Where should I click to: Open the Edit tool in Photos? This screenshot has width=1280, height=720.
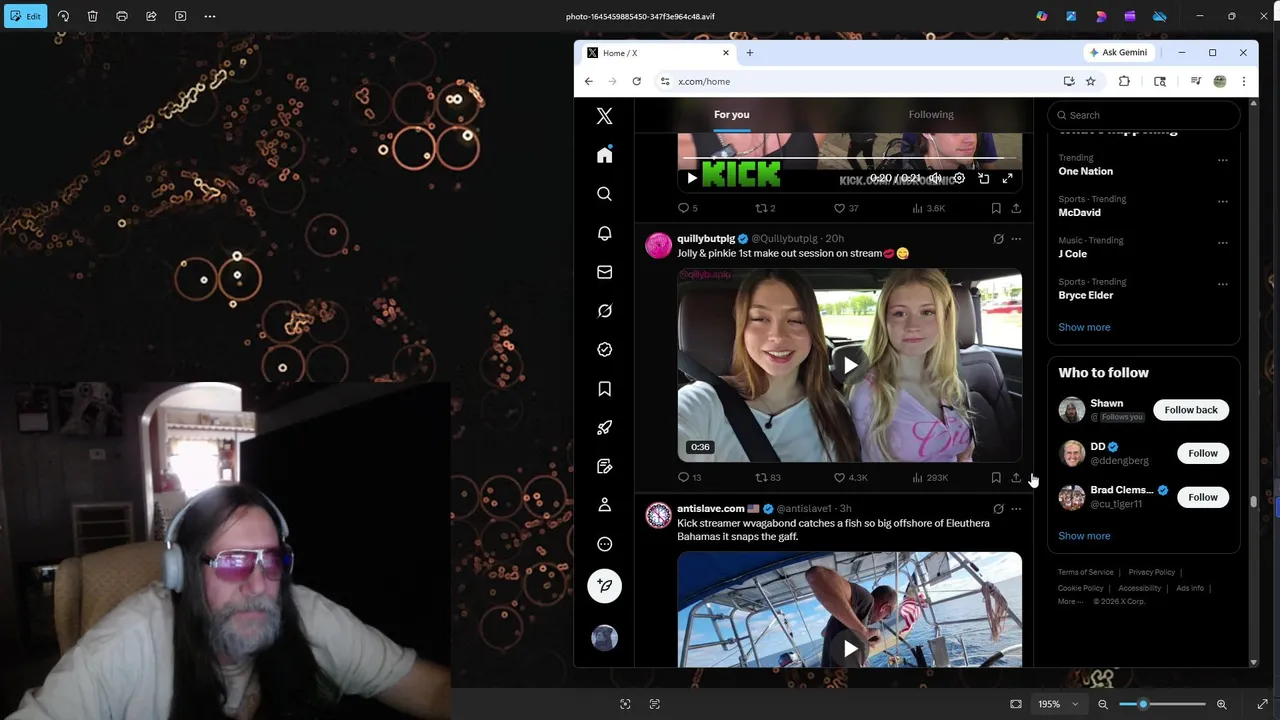tap(25, 16)
